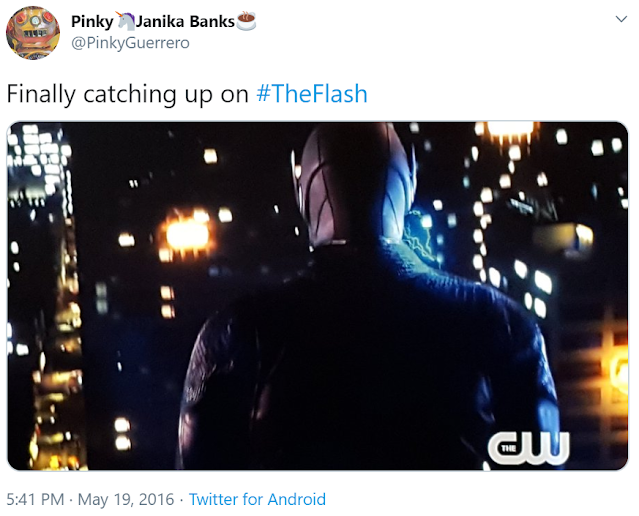
Task: Select the word 'Janika' in the display name
Action: click(160, 21)
